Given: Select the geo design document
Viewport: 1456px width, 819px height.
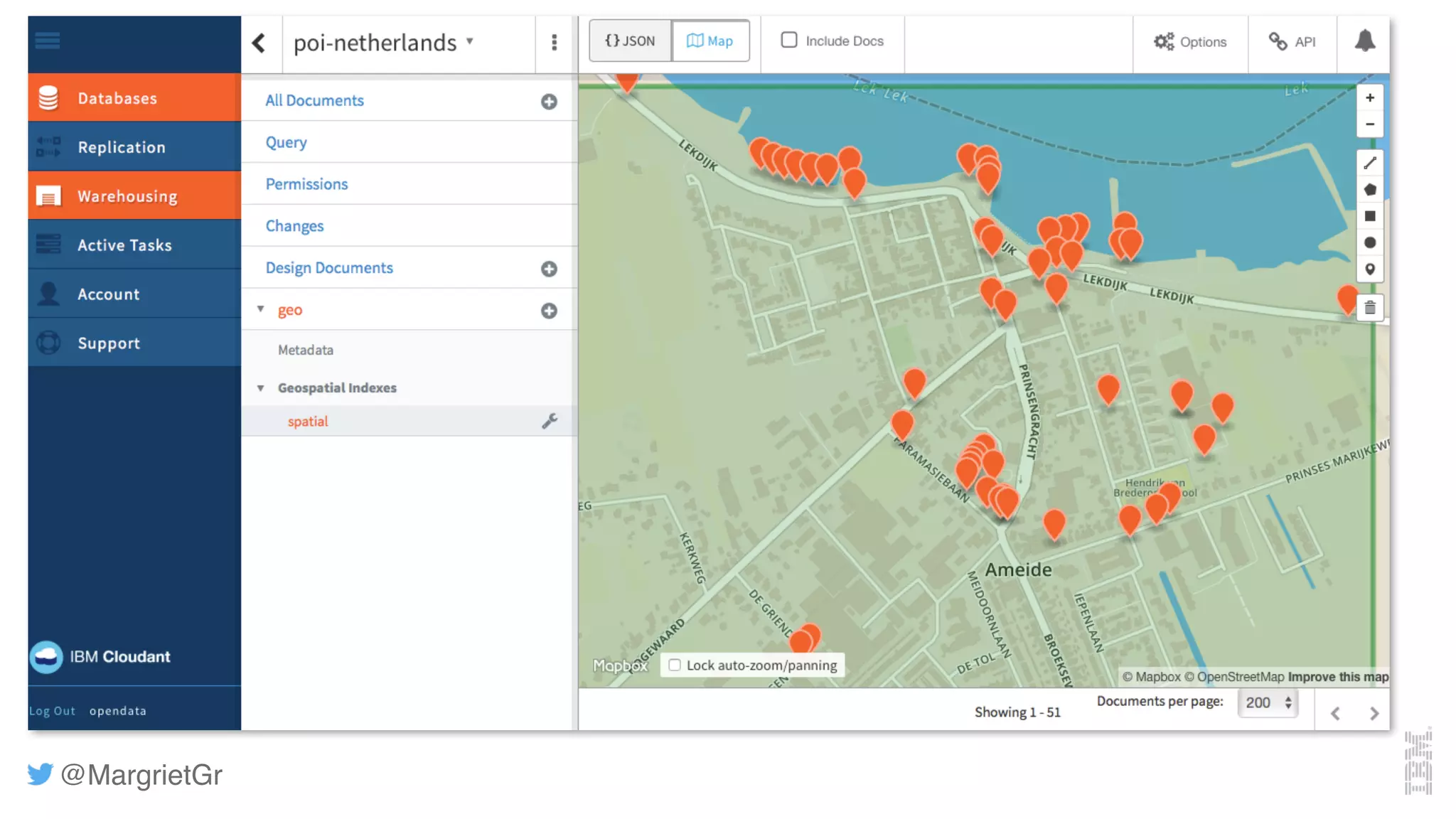Looking at the screenshot, I should click(x=290, y=310).
